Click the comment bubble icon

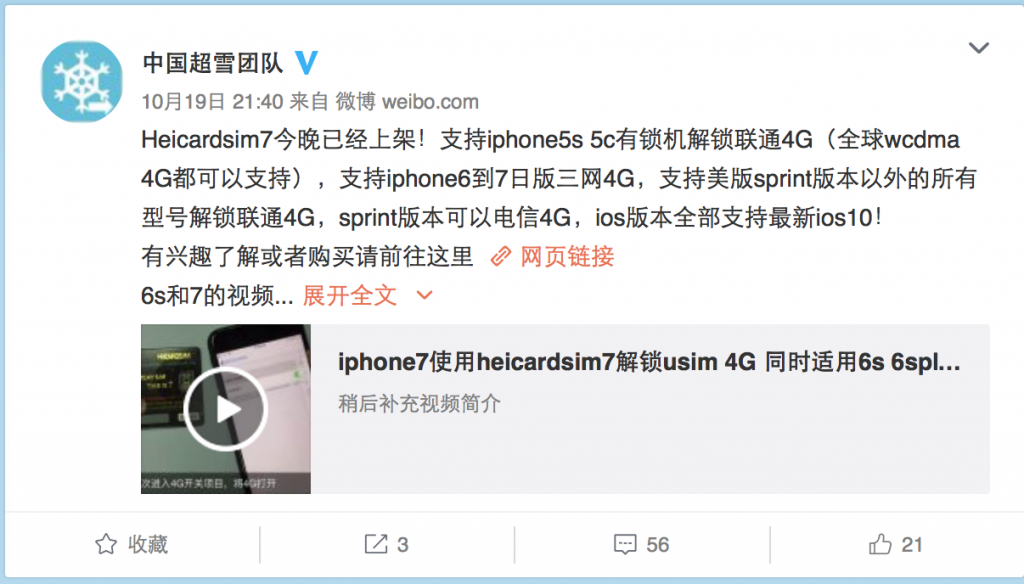click(x=625, y=544)
